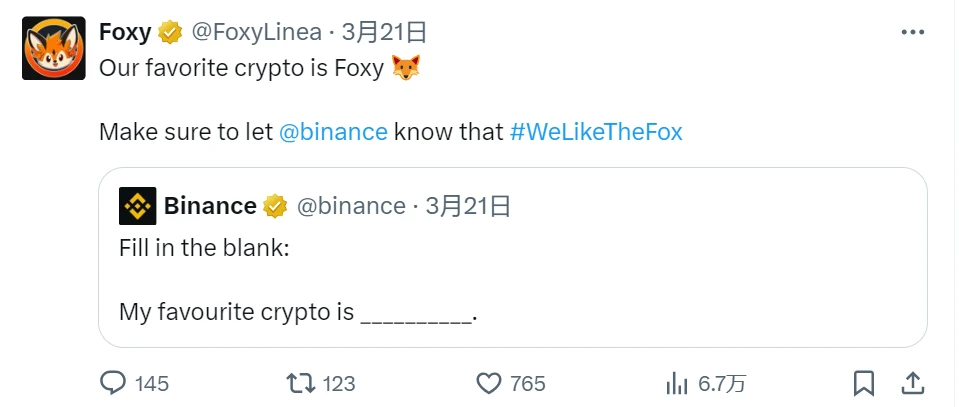Click the fox emoji in the tweet
The image size is (959, 407).
[x=406, y=70]
